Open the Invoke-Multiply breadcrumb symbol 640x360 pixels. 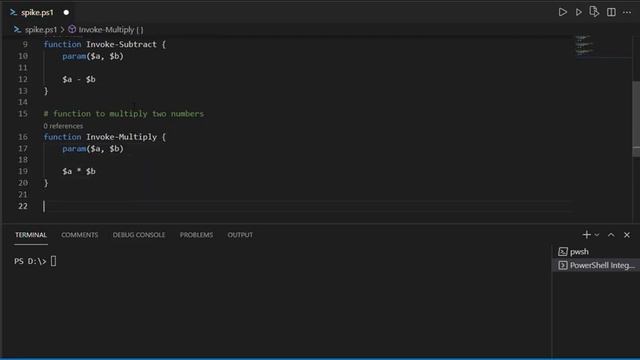[111, 30]
